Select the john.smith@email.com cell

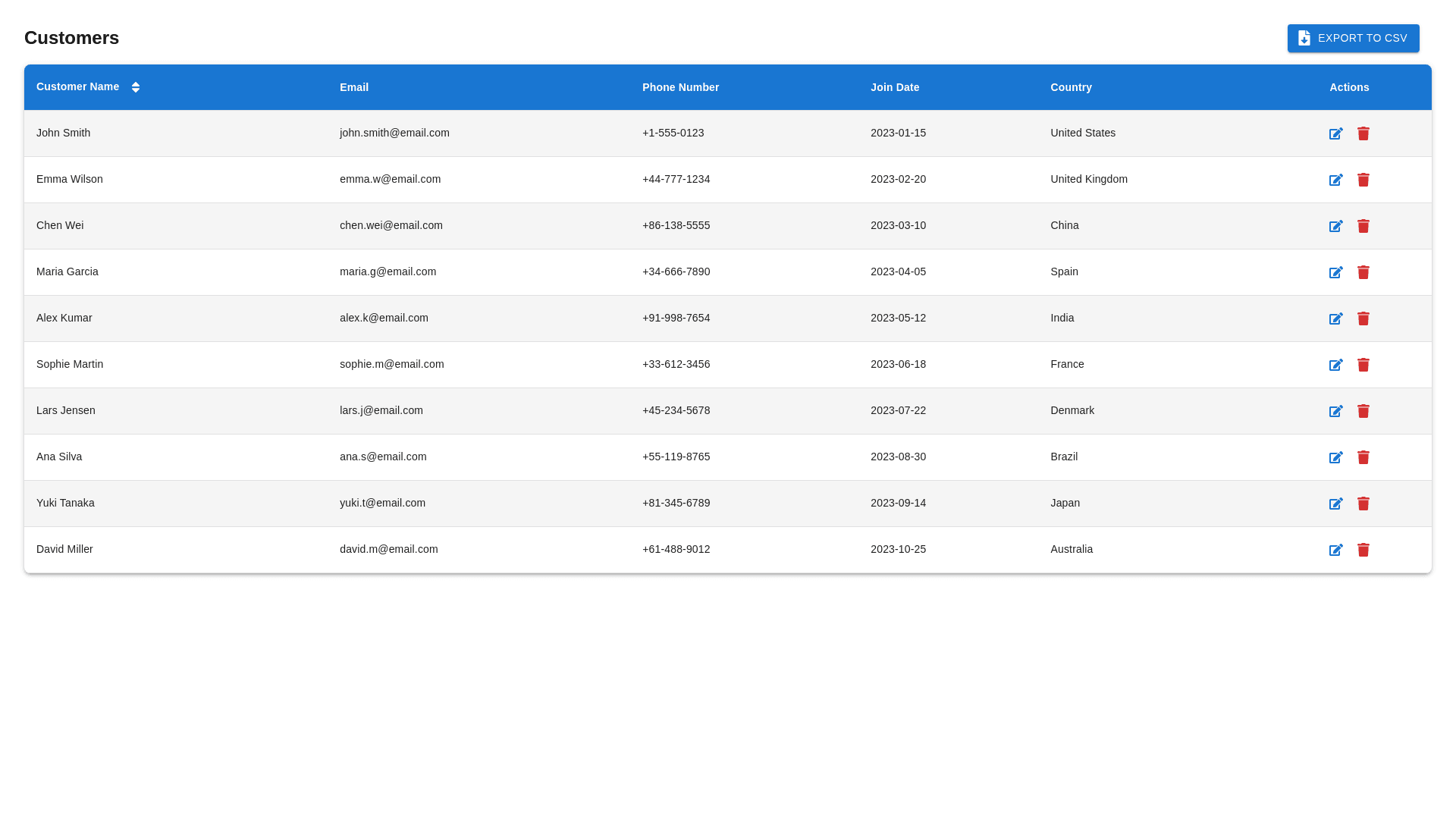[x=394, y=133]
